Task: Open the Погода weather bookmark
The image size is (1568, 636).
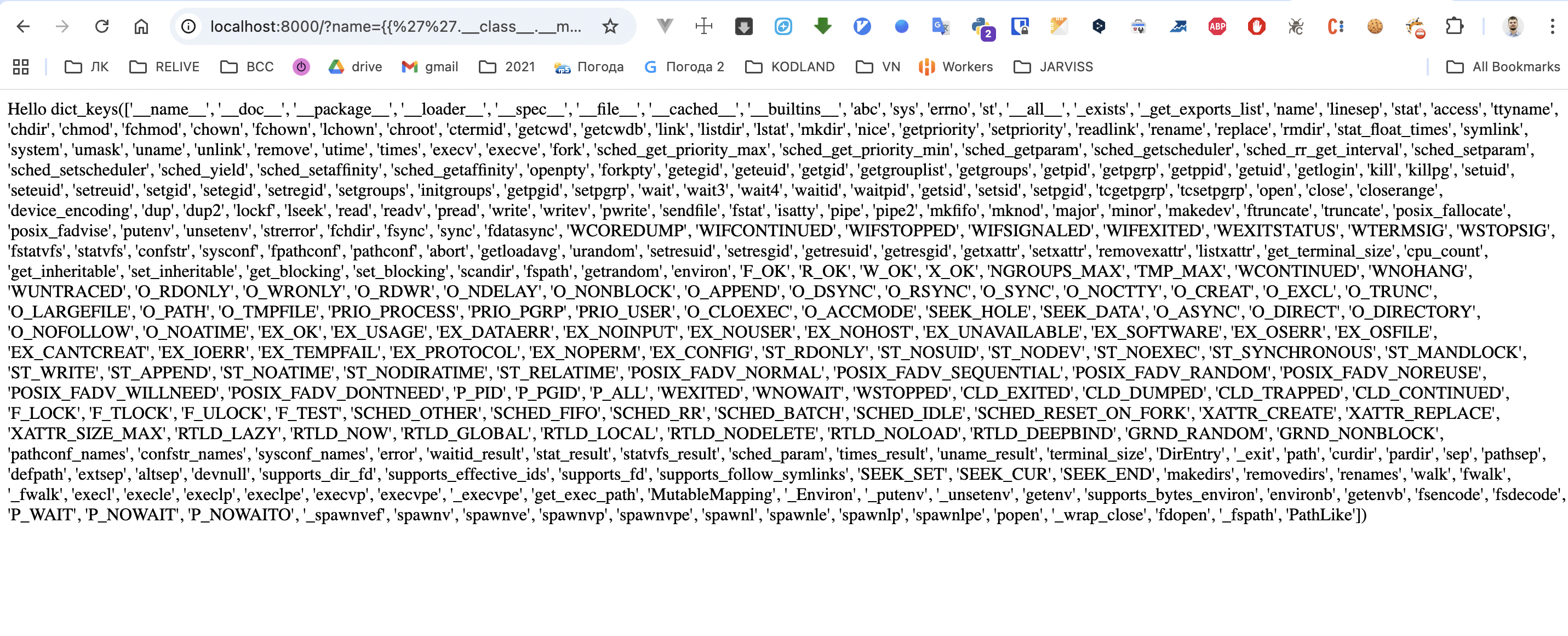Action: click(589, 67)
